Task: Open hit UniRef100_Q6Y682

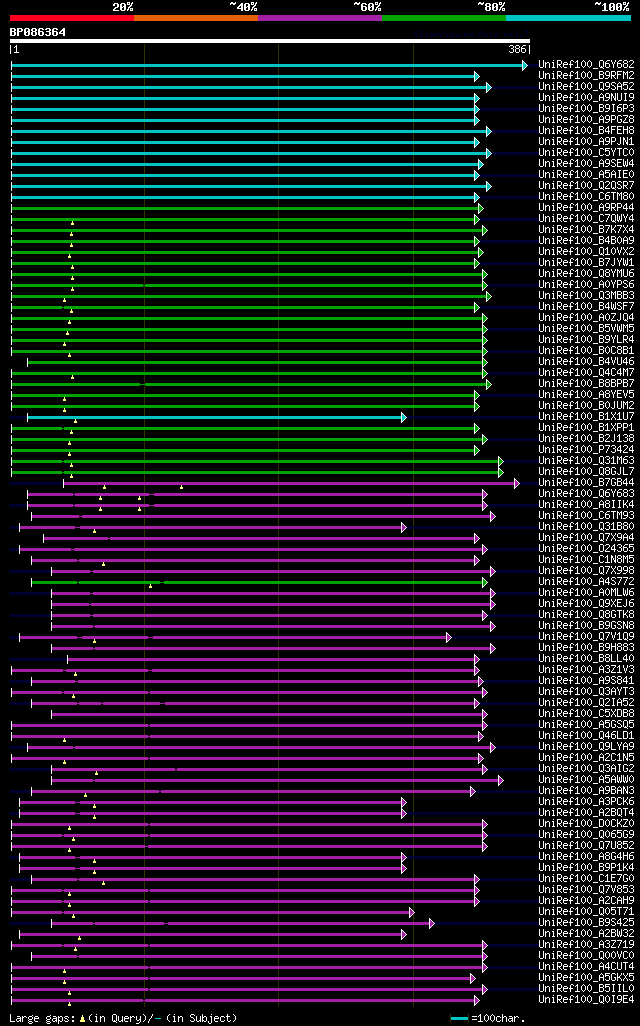Action: pyautogui.click(x=586, y=65)
